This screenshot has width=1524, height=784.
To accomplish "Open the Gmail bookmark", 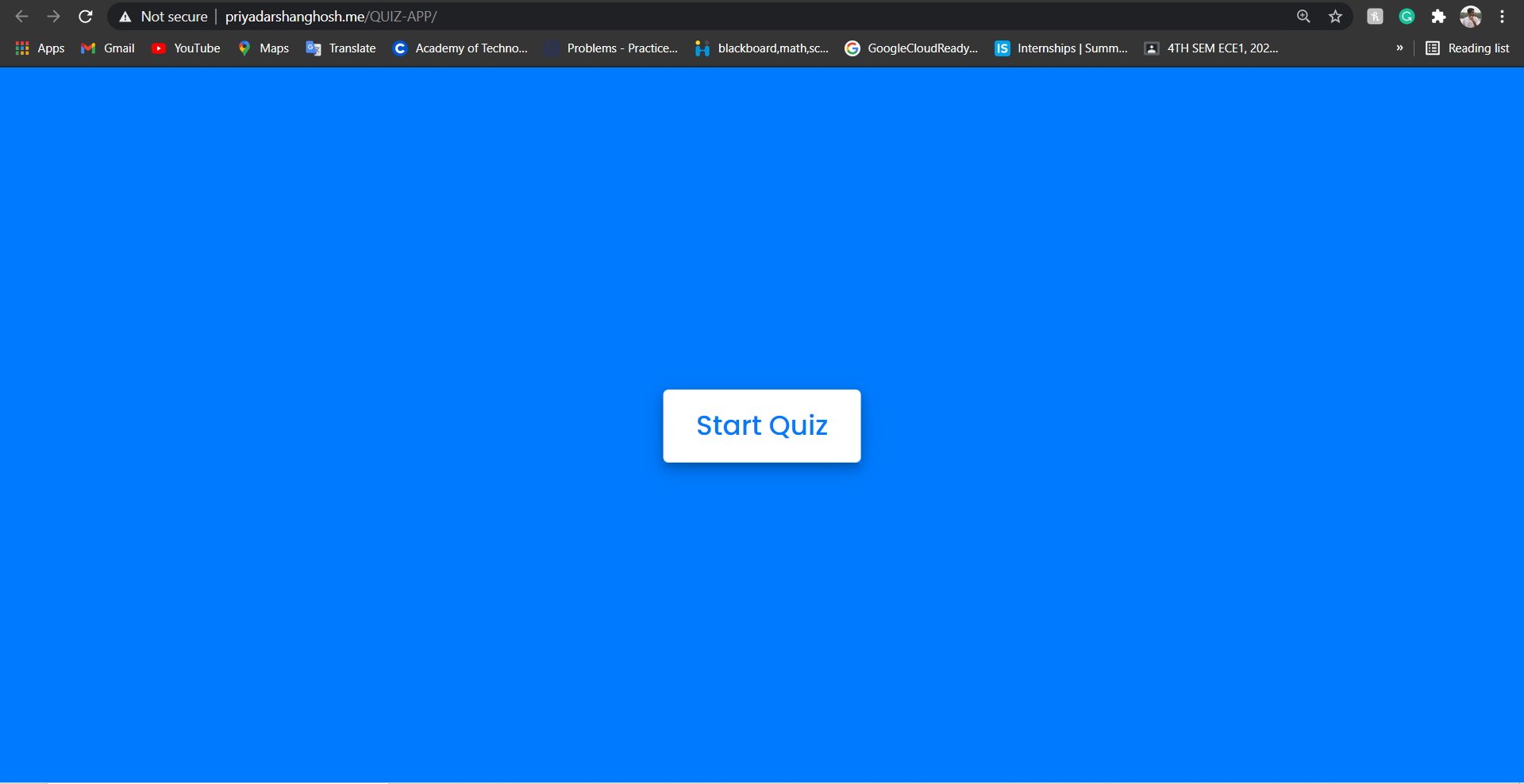I will pos(106,48).
